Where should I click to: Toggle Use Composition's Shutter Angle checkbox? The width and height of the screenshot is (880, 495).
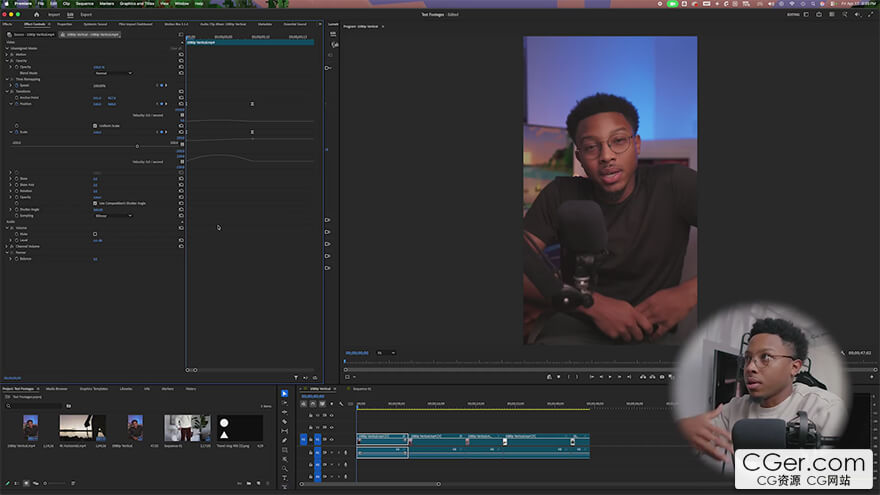pyautogui.click(x=95, y=203)
